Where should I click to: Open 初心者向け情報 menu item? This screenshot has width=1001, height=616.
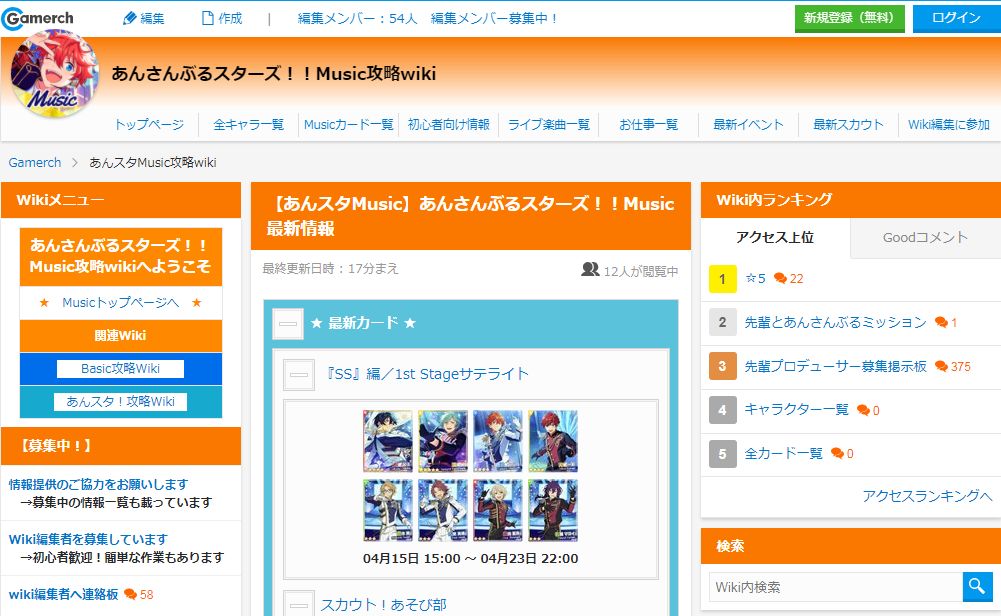(x=449, y=124)
